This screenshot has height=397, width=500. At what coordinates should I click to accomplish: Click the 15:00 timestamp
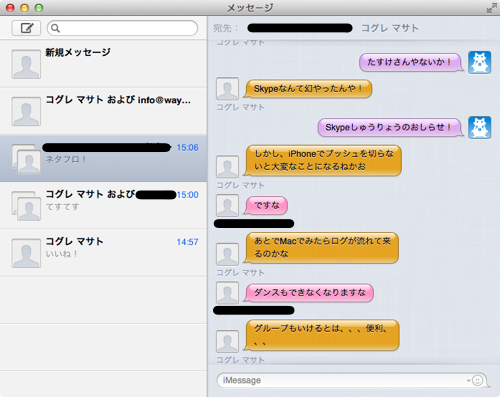click(x=187, y=195)
